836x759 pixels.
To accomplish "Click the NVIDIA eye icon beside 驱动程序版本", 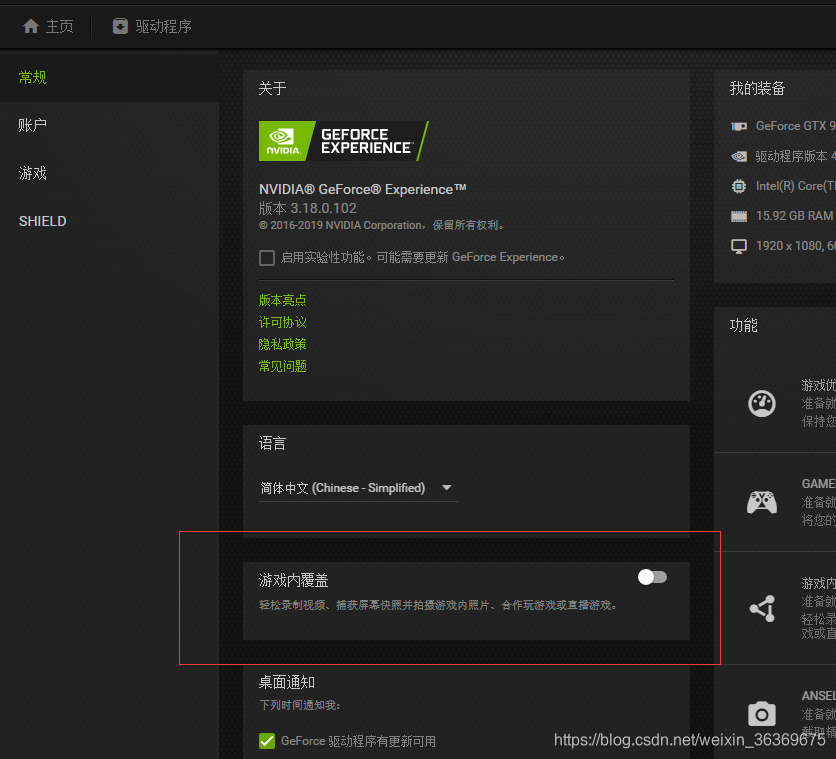I will pos(739,156).
